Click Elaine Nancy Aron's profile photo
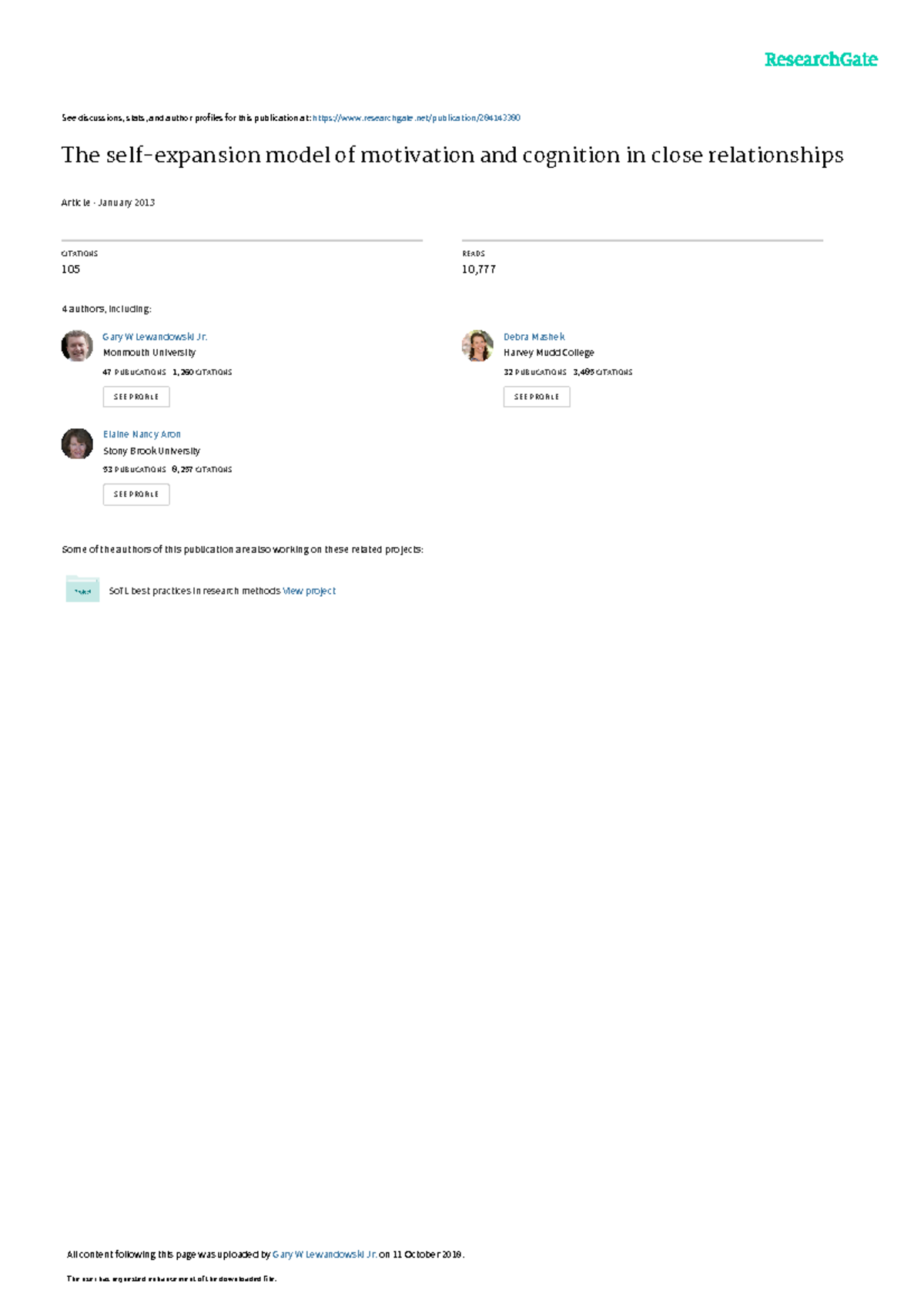 click(x=77, y=444)
